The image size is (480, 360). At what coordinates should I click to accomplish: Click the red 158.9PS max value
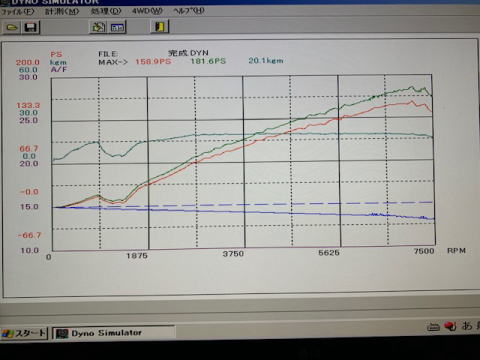click(153, 62)
